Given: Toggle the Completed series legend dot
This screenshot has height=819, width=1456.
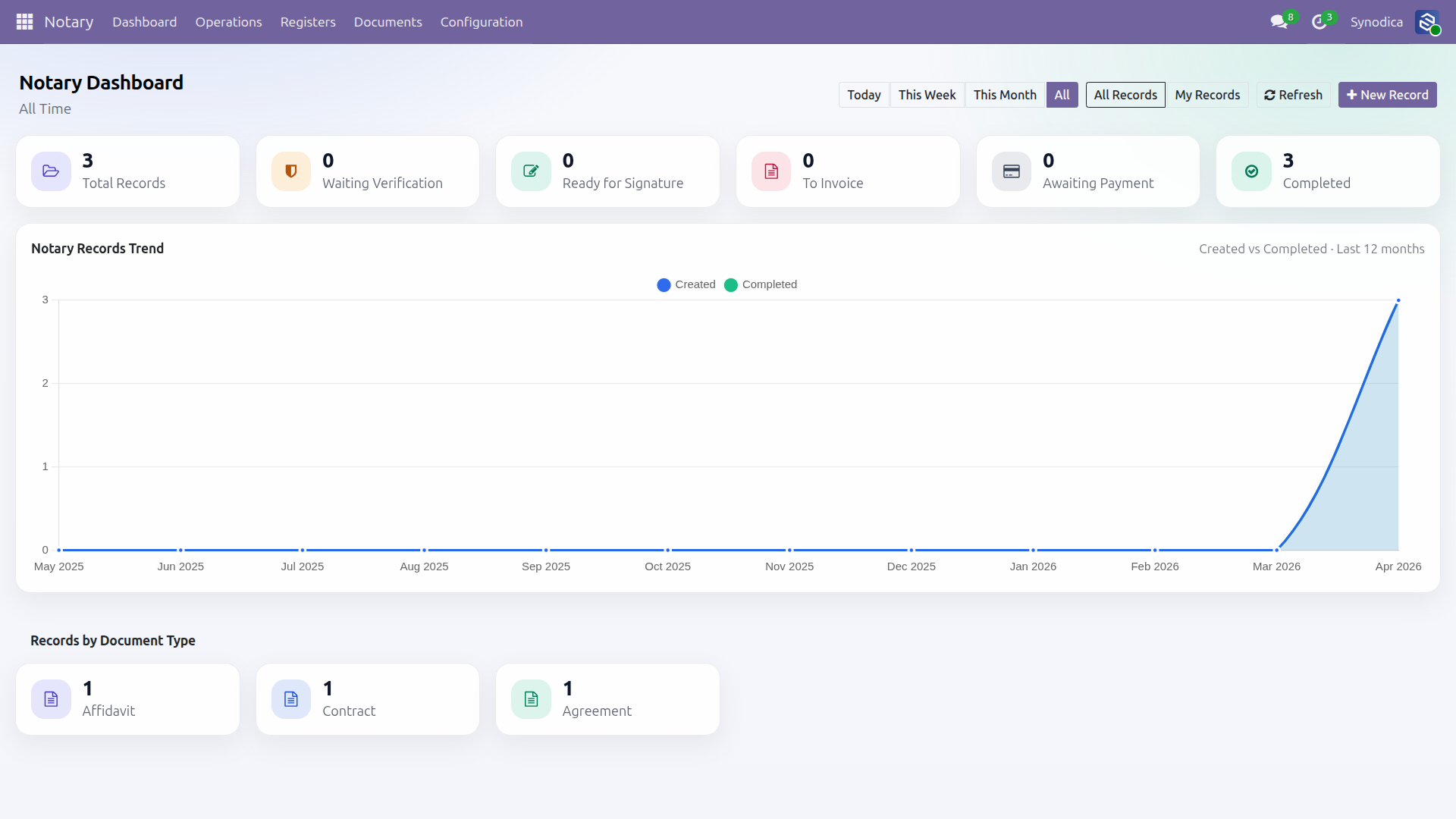Looking at the screenshot, I should point(731,285).
